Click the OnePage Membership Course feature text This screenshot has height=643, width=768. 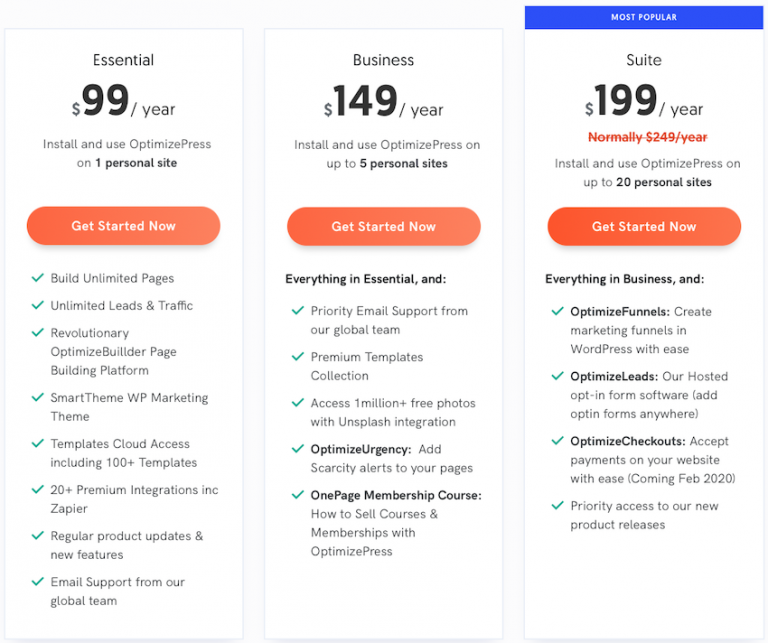(x=396, y=495)
